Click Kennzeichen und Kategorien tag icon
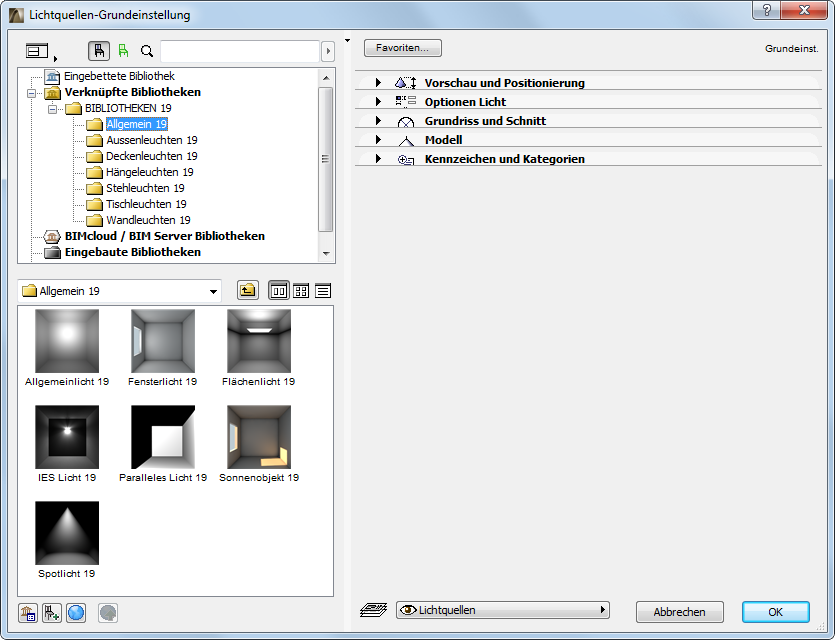This screenshot has height=640, width=835. click(406, 159)
